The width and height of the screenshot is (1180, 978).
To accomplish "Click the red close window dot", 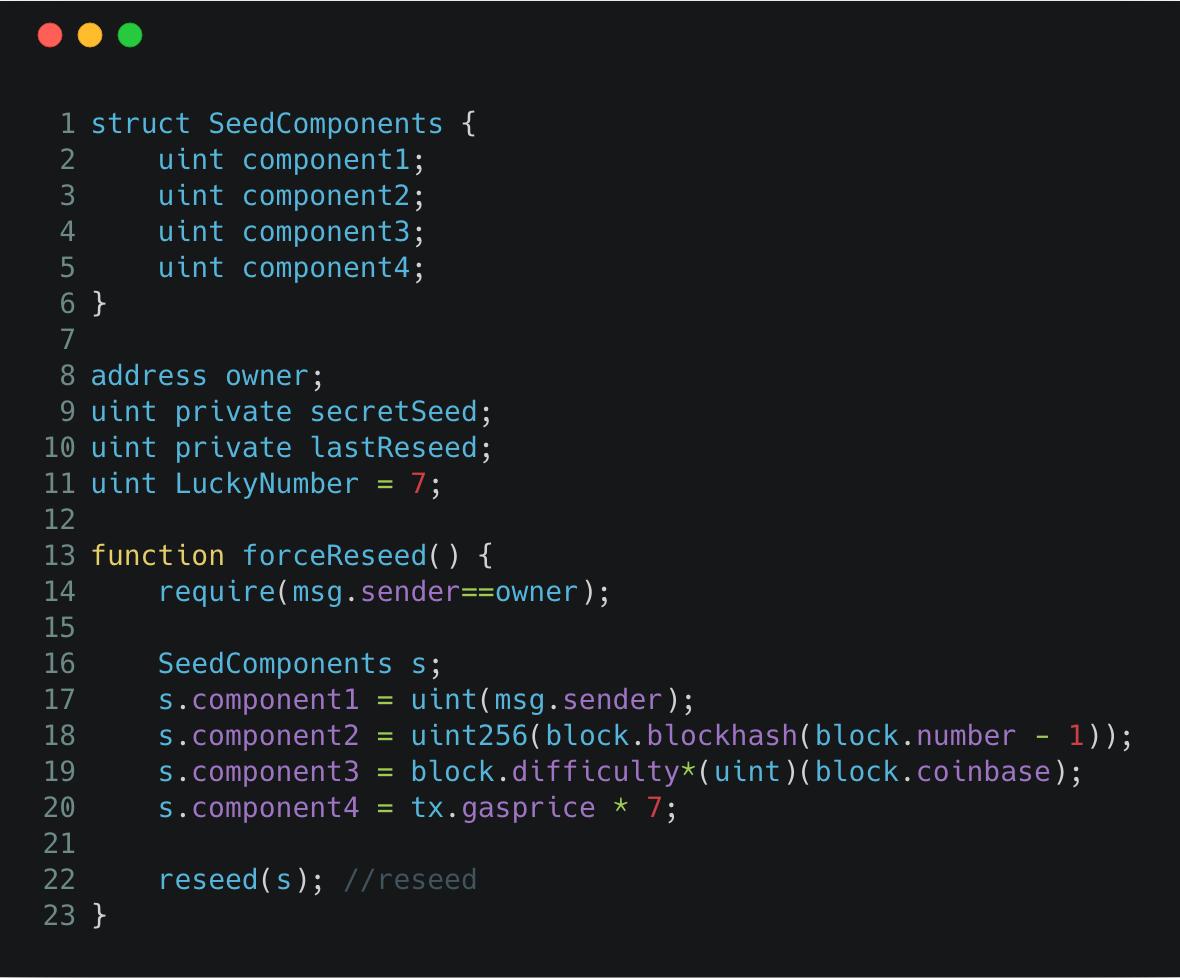I will tap(50, 36).
